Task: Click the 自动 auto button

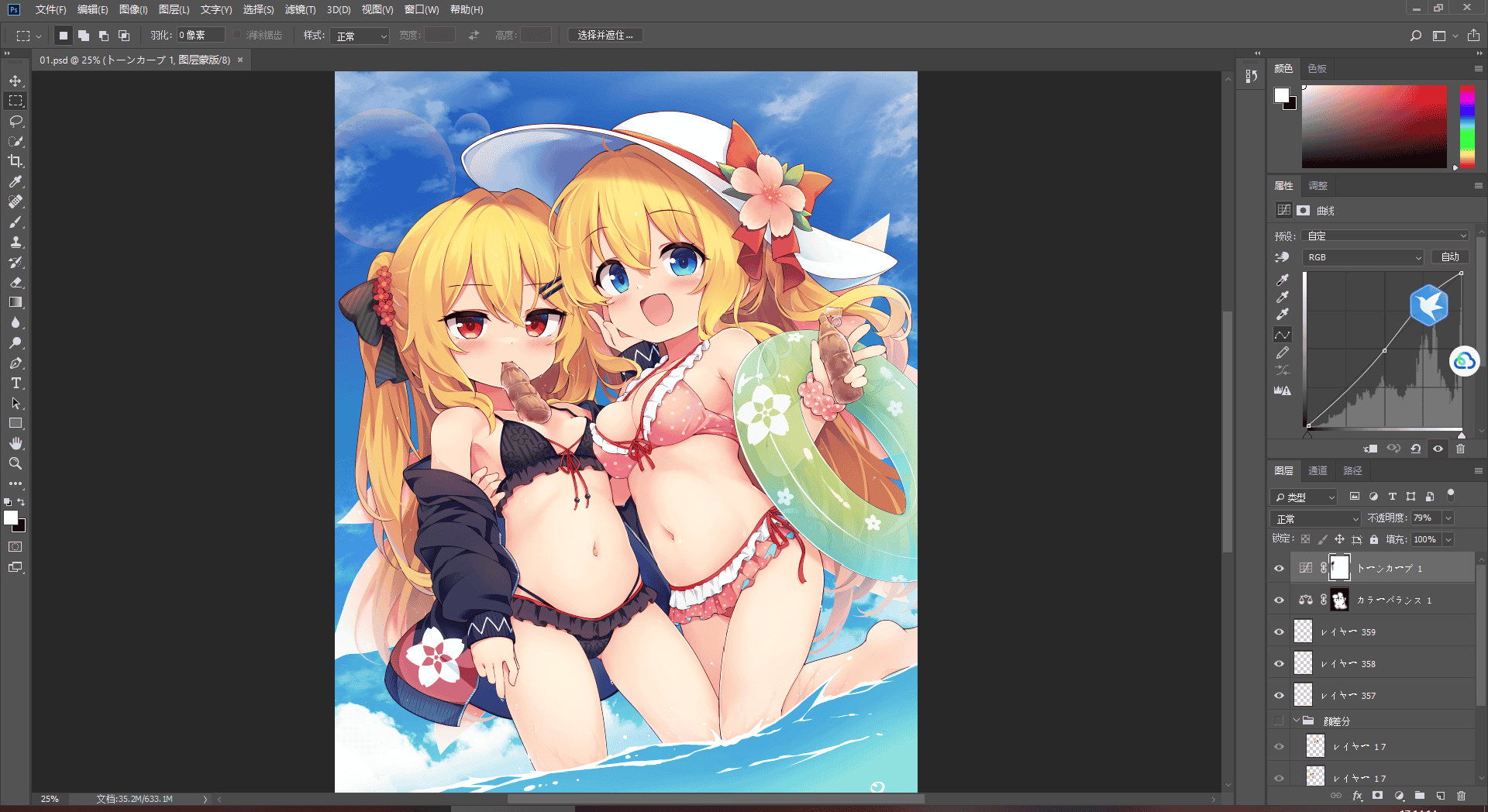Action: (x=1449, y=257)
